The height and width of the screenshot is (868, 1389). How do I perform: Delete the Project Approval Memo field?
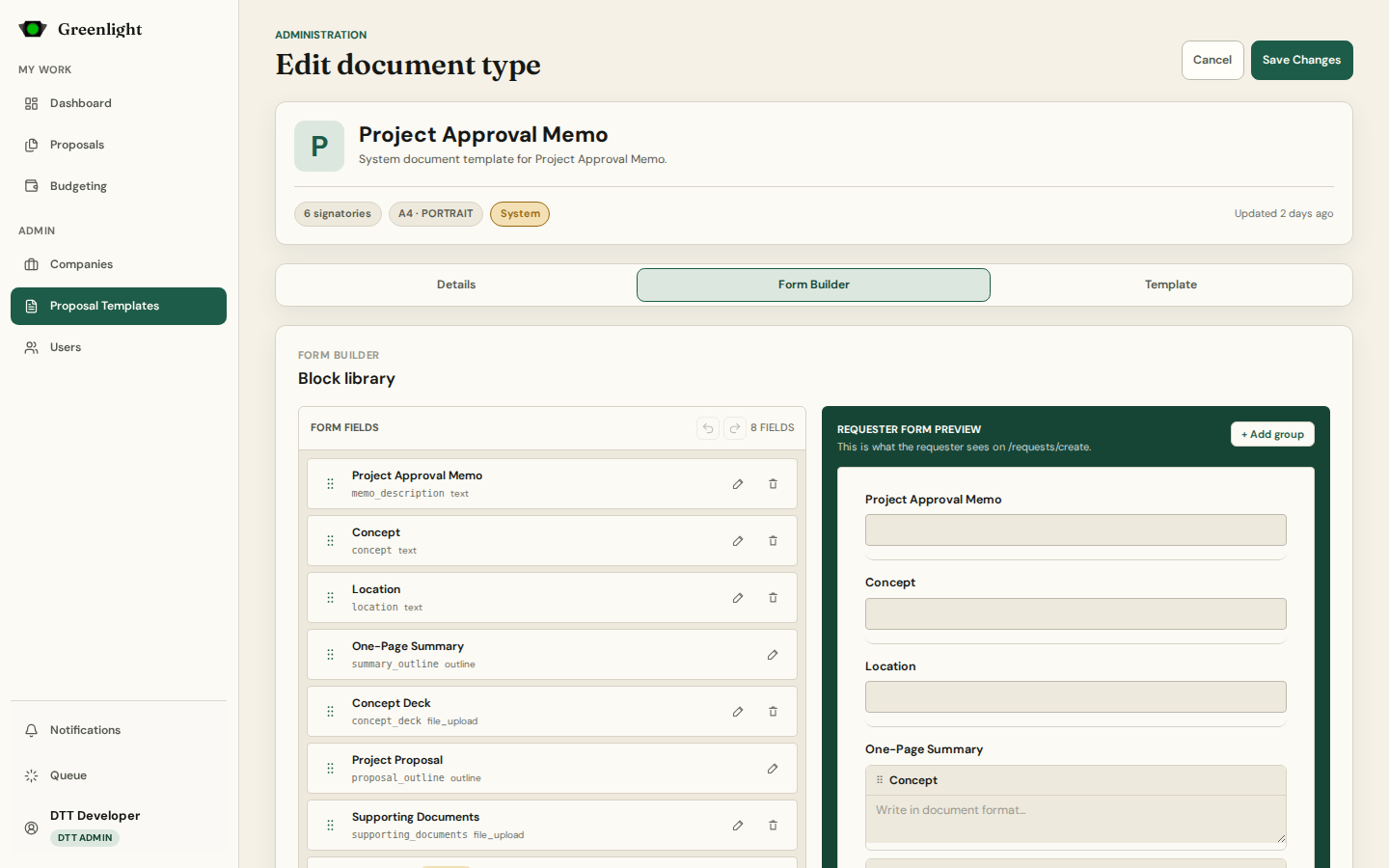click(x=773, y=484)
